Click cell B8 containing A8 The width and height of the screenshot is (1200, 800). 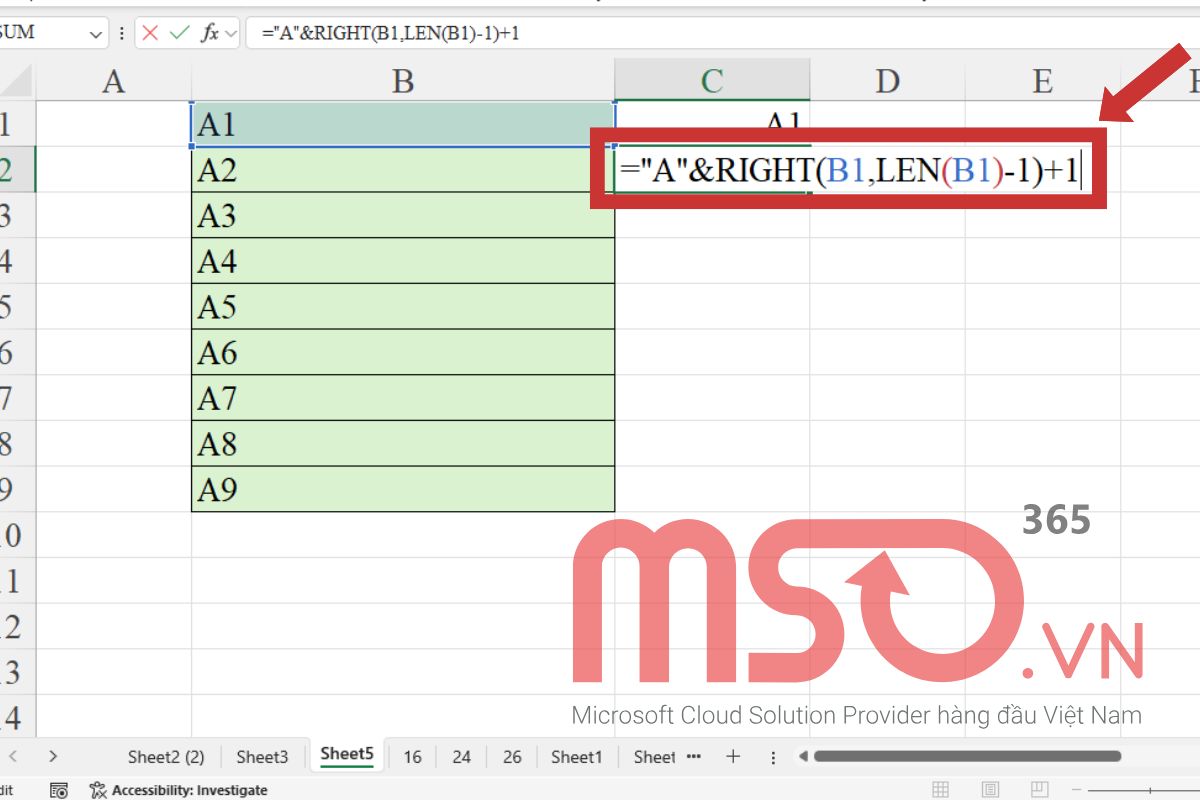click(403, 443)
